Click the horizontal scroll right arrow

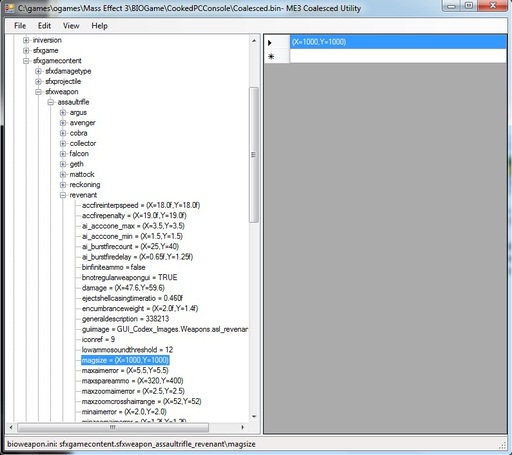(243, 427)
